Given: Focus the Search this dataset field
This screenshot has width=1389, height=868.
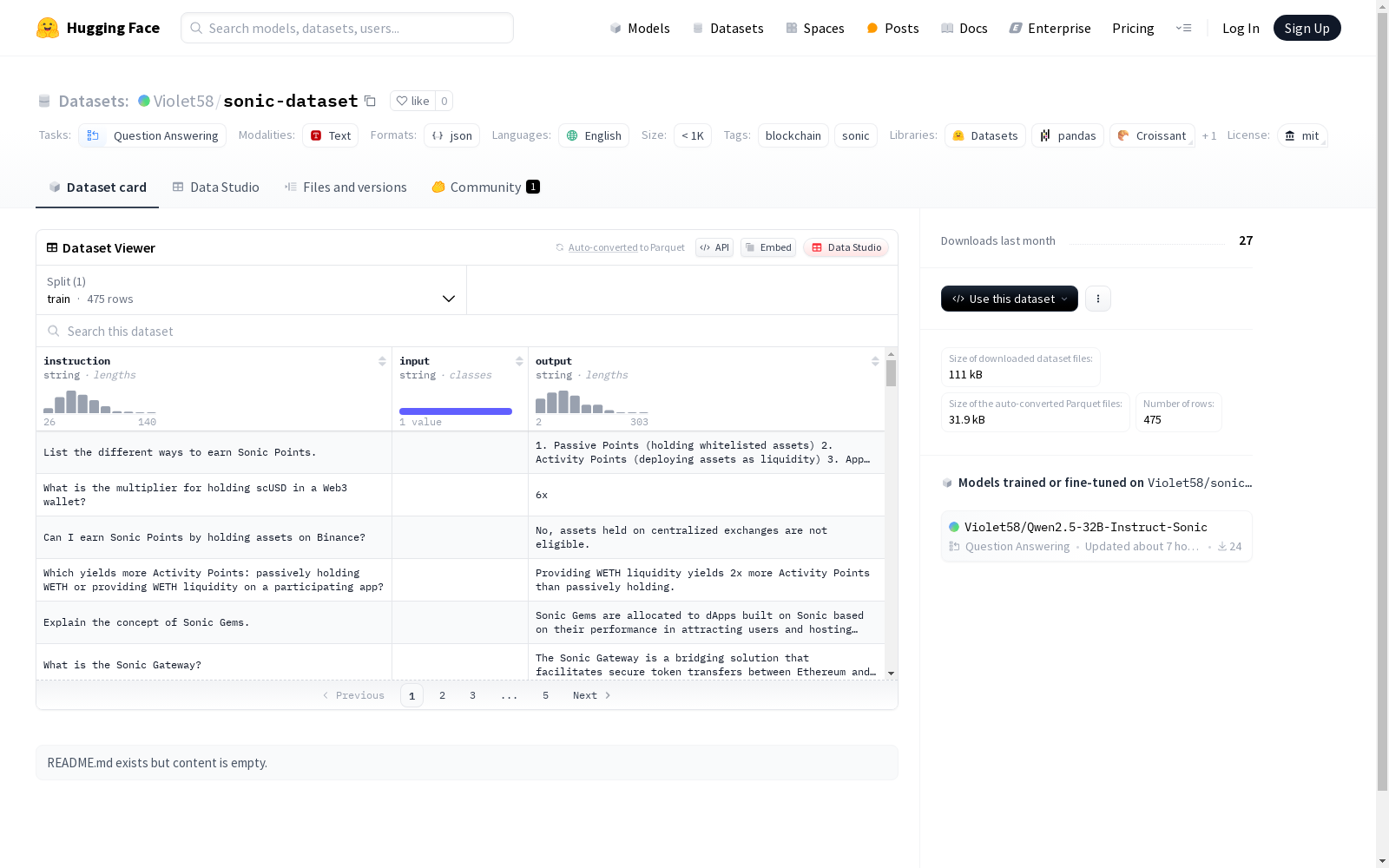Looking at the screenshot, I should (467, 331).
